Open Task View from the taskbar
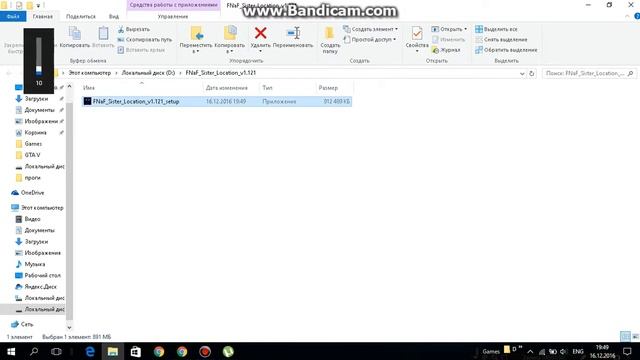This screenshot has height=360, width=640. click(56, 351)
